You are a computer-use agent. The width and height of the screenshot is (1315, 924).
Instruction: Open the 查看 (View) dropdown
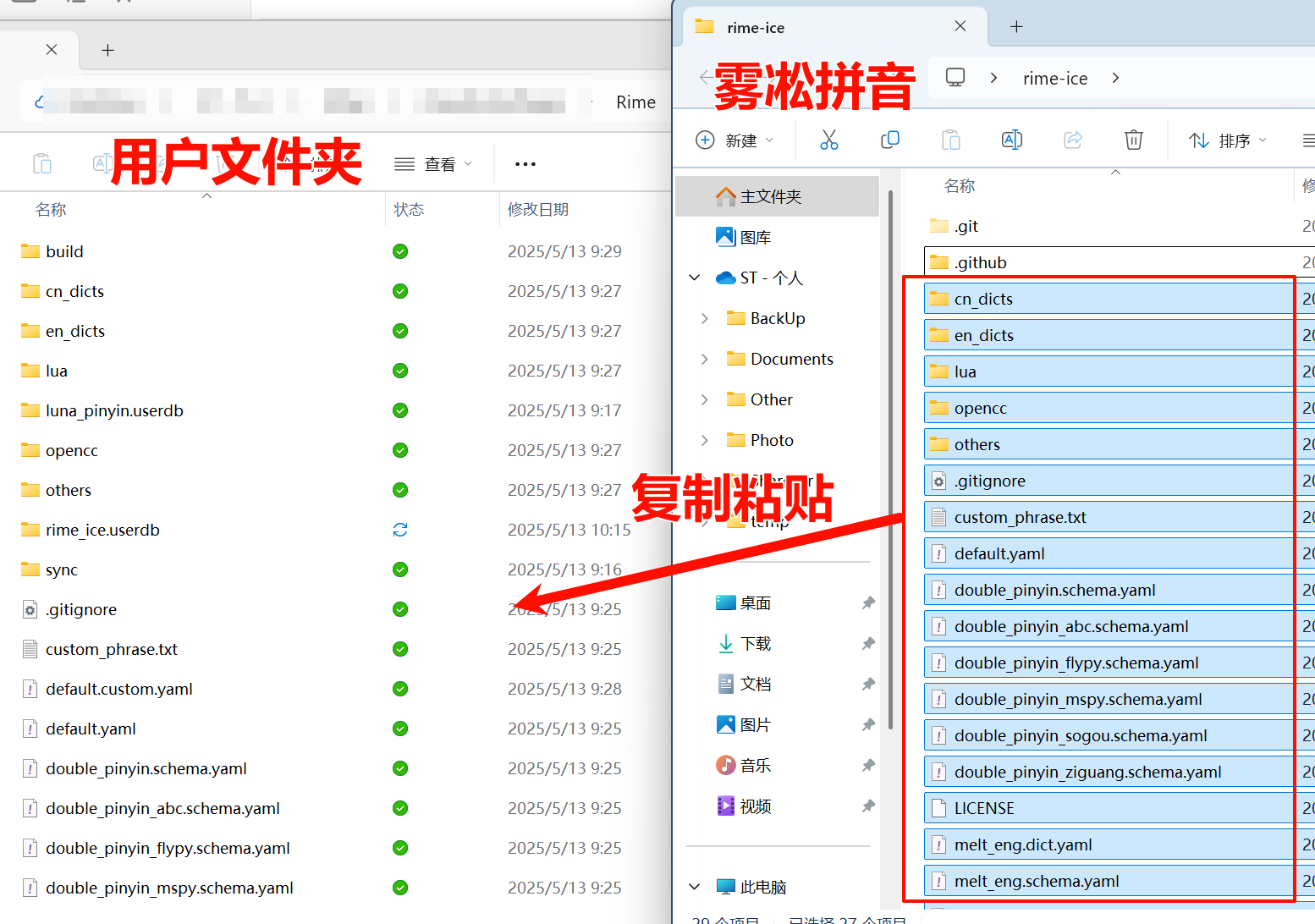click(433, 164)
